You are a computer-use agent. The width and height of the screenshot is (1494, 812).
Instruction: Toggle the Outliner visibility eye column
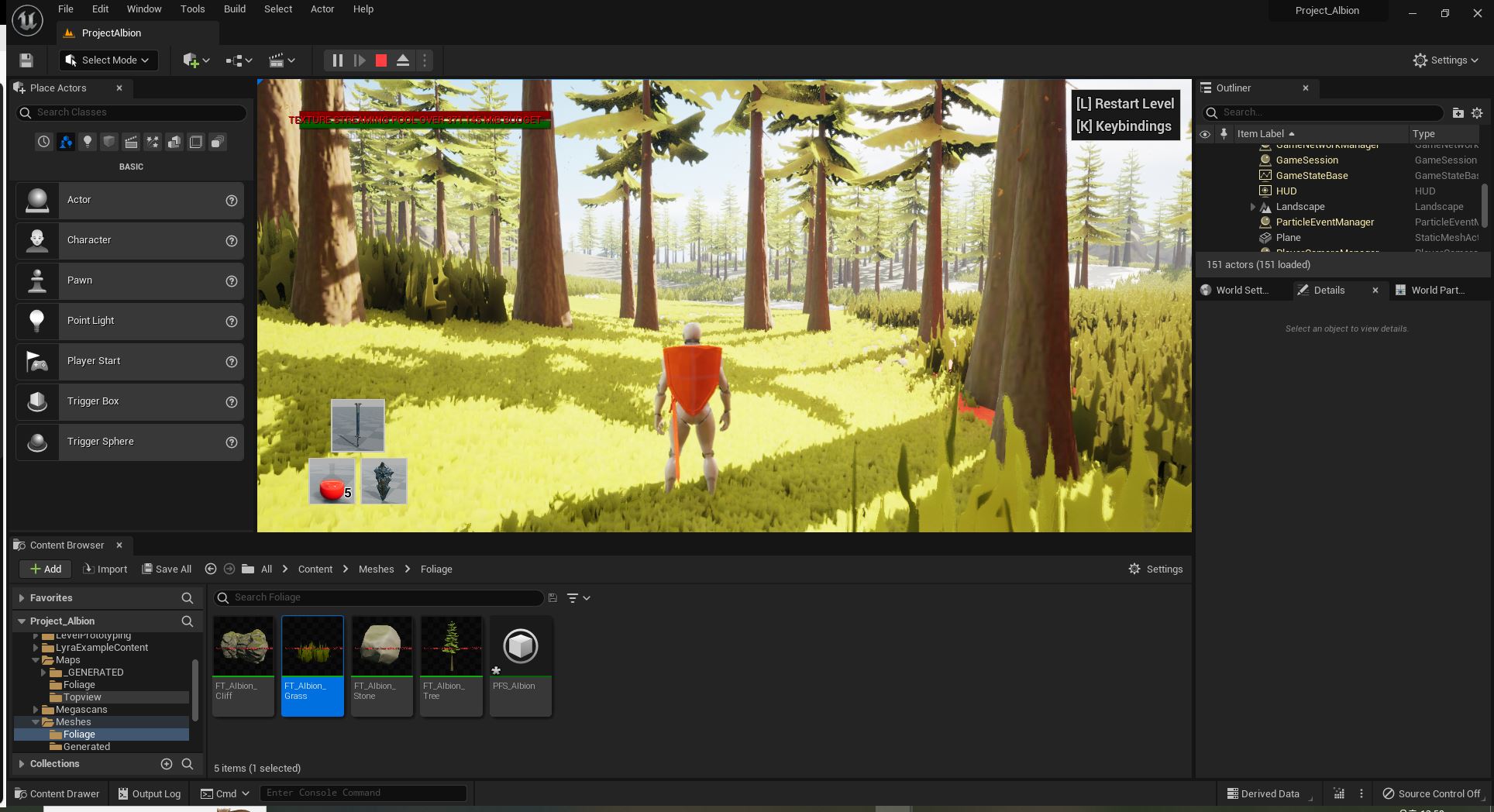(x=1205, y=134)
